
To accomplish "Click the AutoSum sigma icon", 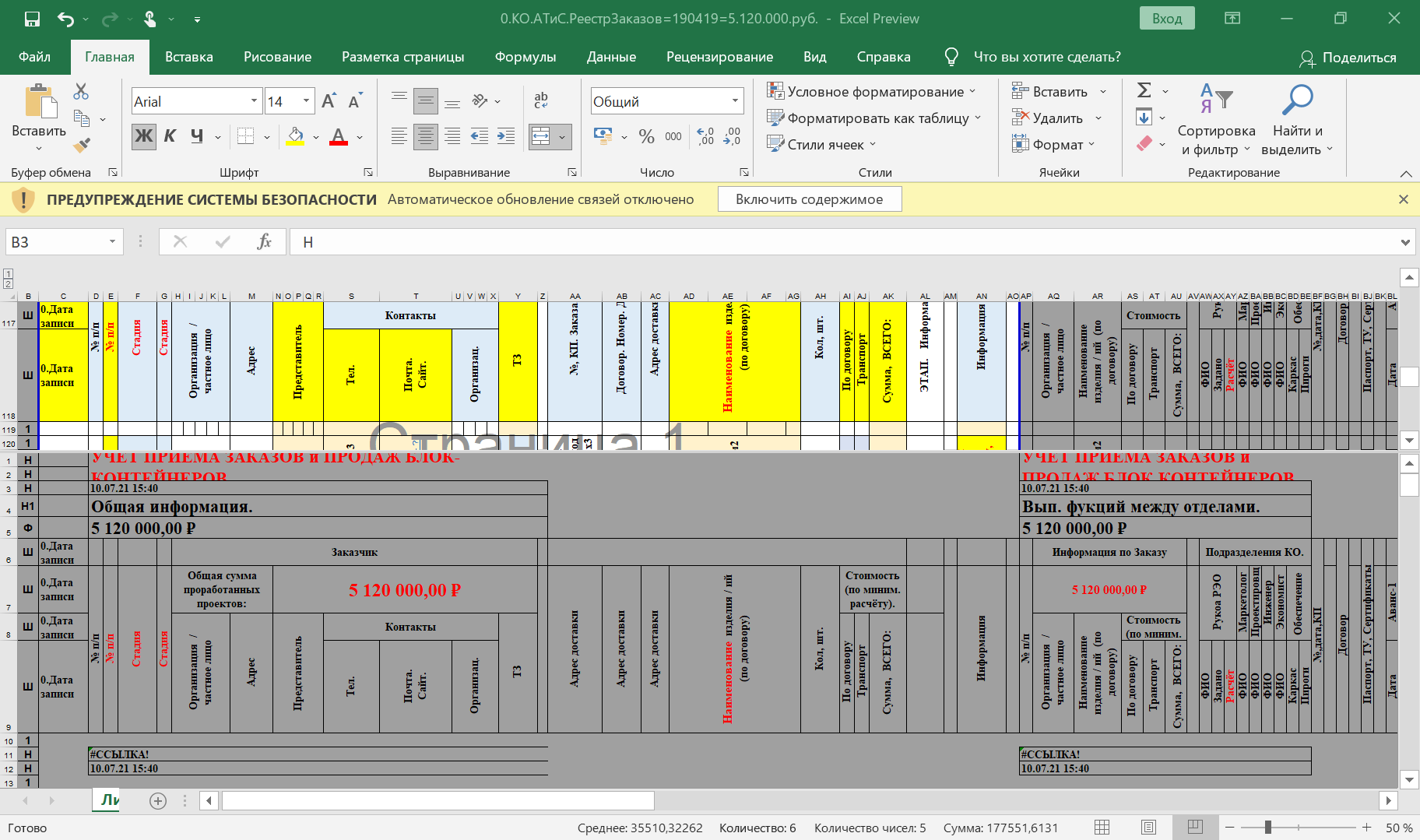I will (1144, 90).
